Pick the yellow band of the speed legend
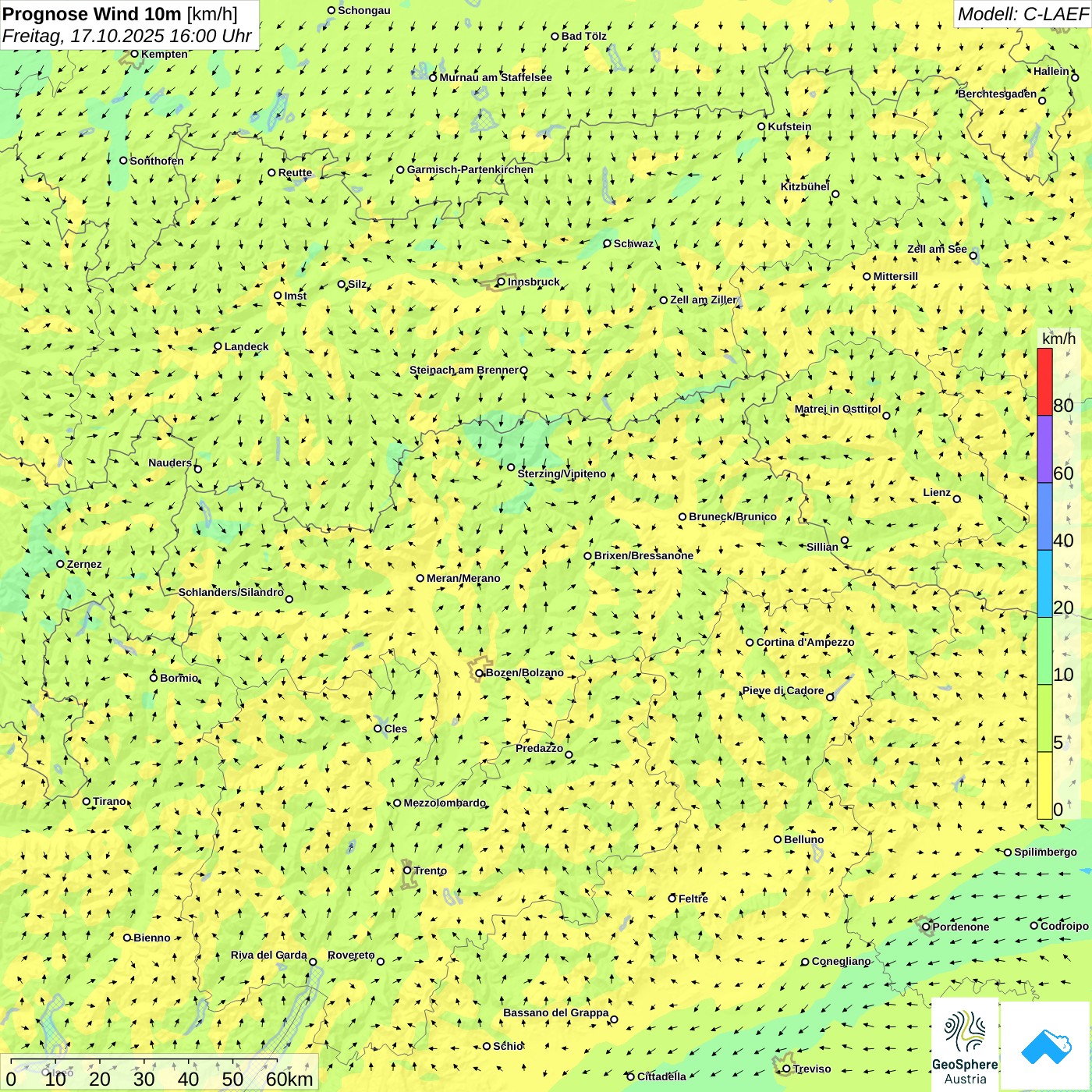This screenshot has height=1092, width=1092. click(1044, 785)
